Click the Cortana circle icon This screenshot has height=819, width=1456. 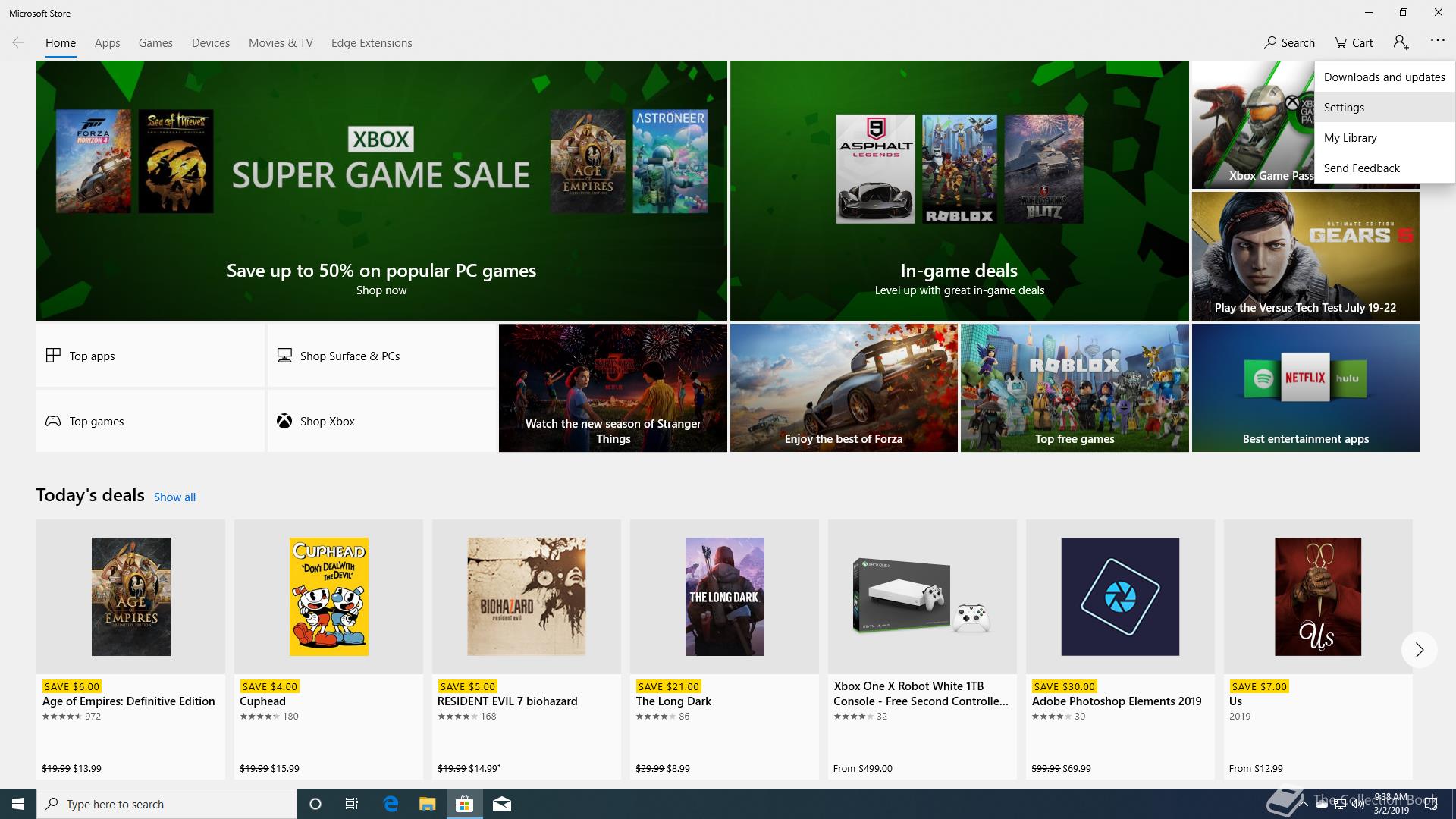point(315,804)
